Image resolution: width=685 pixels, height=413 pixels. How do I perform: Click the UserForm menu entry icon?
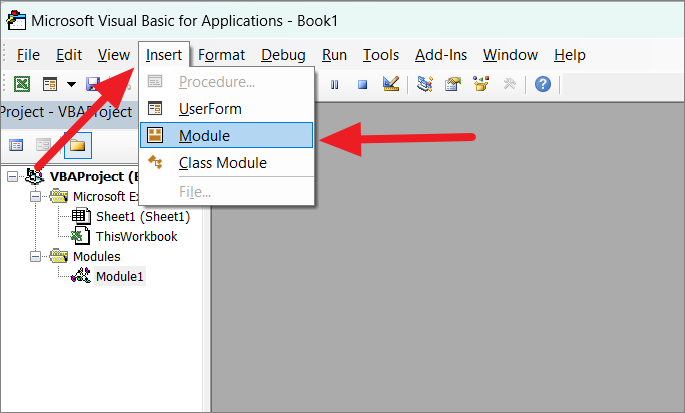(155, 108)
